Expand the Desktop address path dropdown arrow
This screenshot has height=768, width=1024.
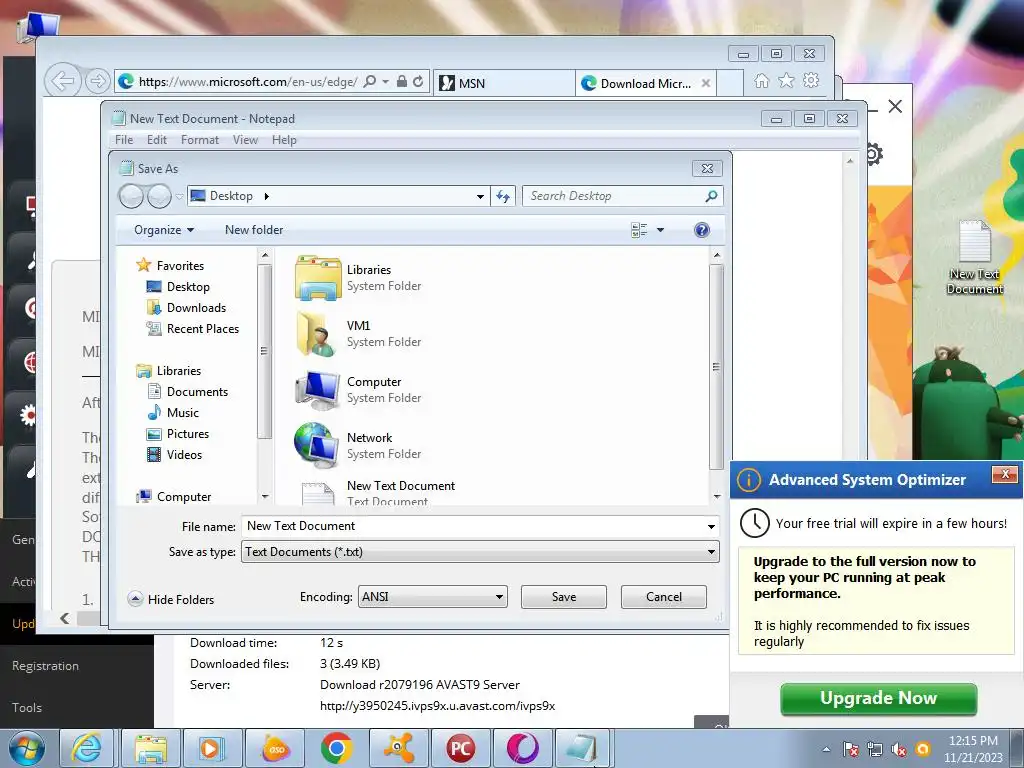click(480, 196)
